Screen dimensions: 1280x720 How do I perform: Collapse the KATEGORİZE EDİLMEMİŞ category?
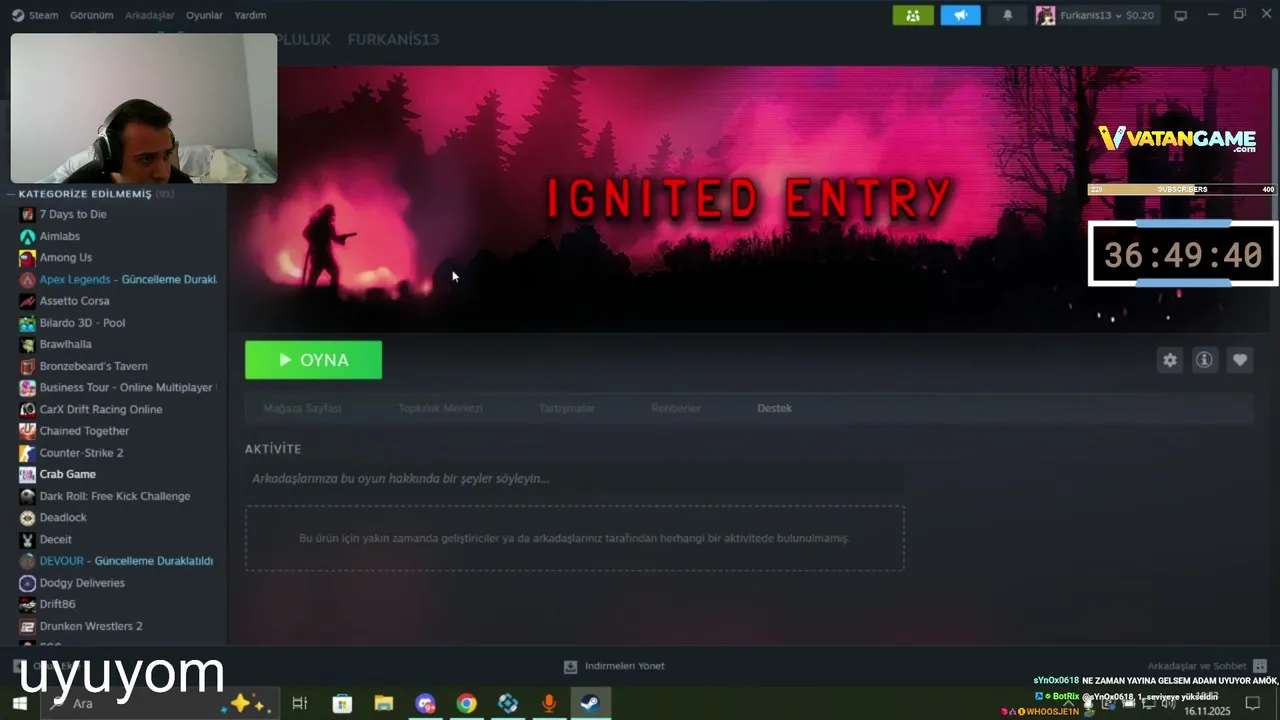coord(12,194)
